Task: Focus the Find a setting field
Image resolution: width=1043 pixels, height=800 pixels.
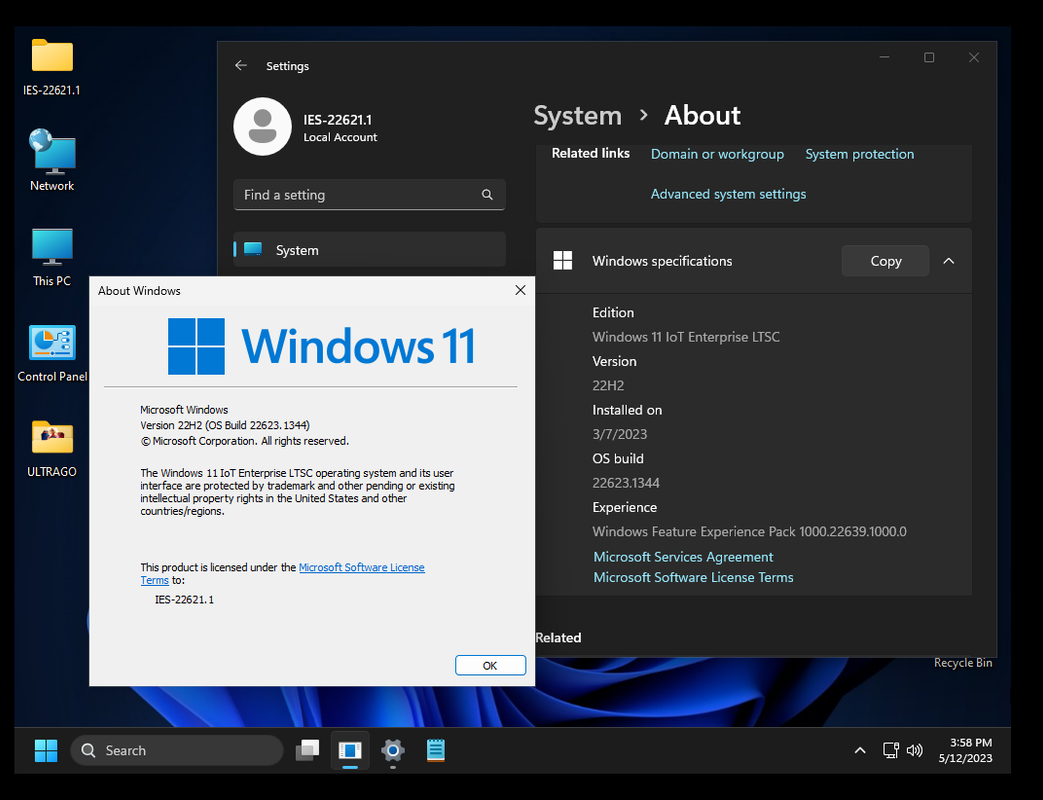Action: tap(369, 194)
